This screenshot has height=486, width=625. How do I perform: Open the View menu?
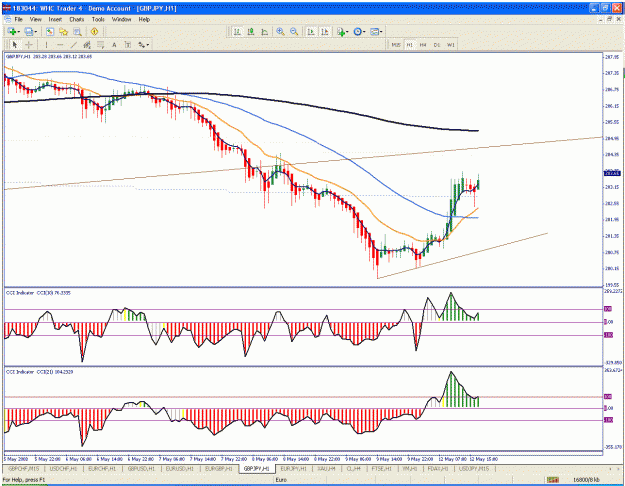point(35,19)
